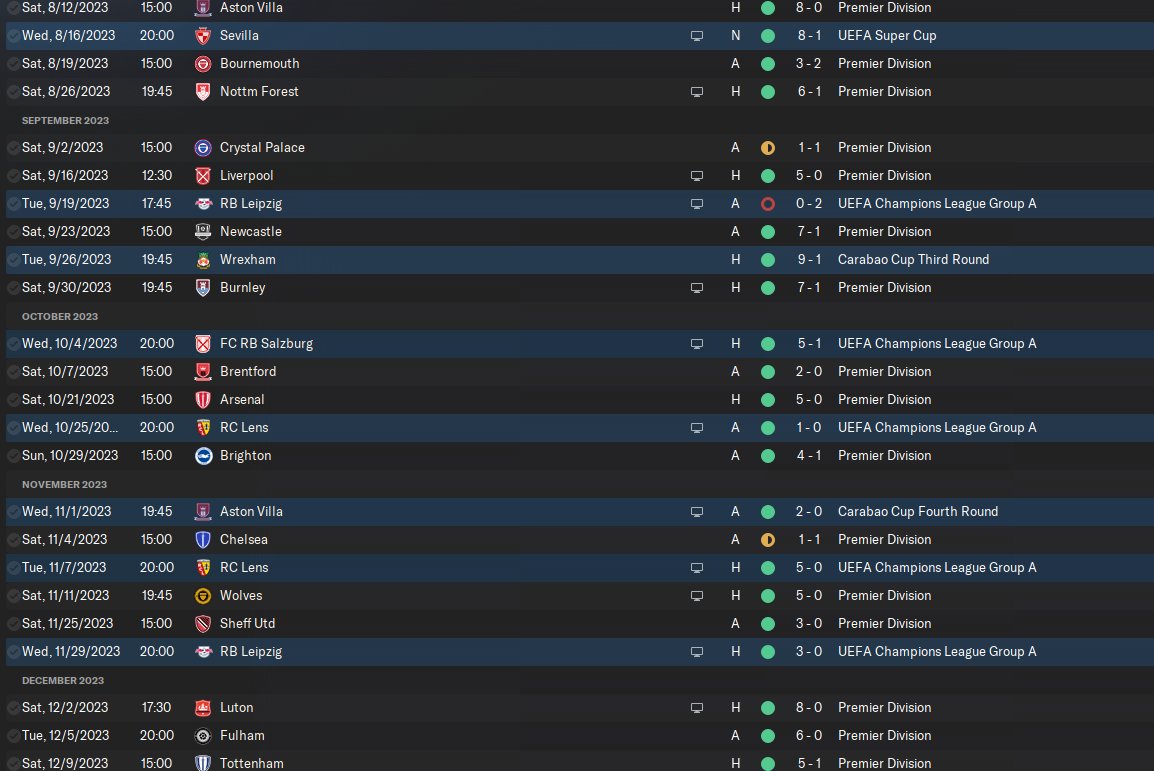The image size is (1154, 771).
Task: Click the Sevilla club badge icon
Action: click(x=203, y=35)
